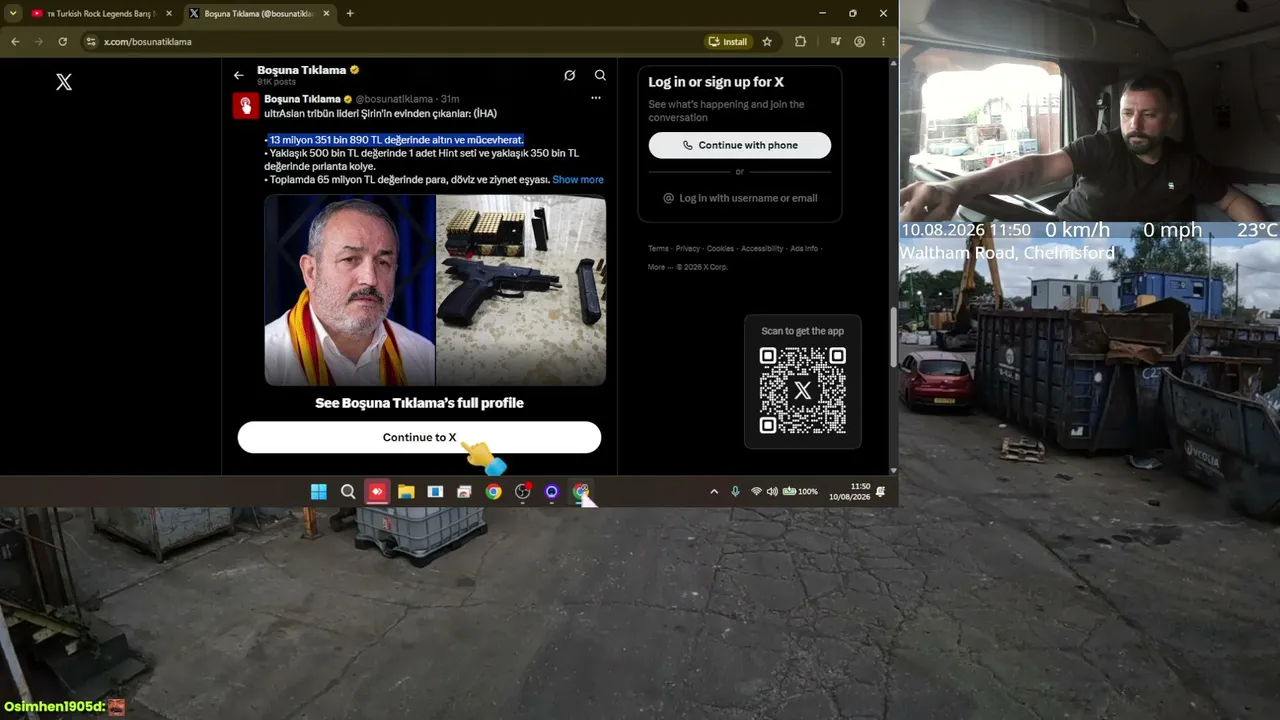Click the highlighted line '13 milyon 351 bin 890 TL'

396,140
